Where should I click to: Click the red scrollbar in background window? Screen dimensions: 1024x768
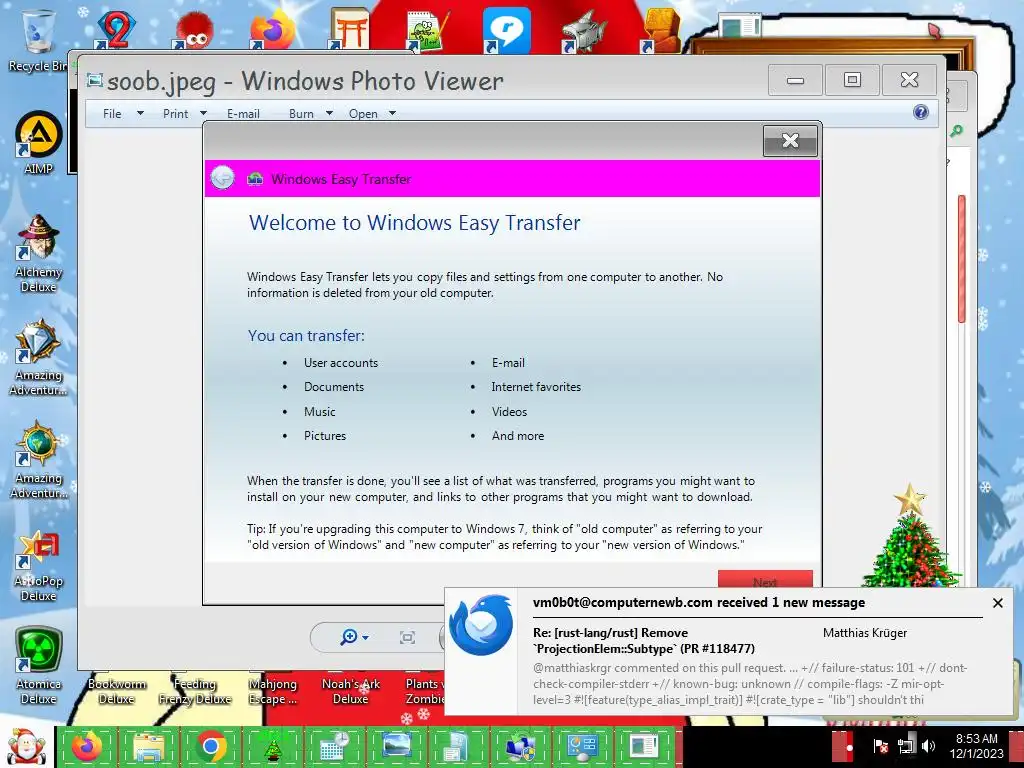coord(961,259)
